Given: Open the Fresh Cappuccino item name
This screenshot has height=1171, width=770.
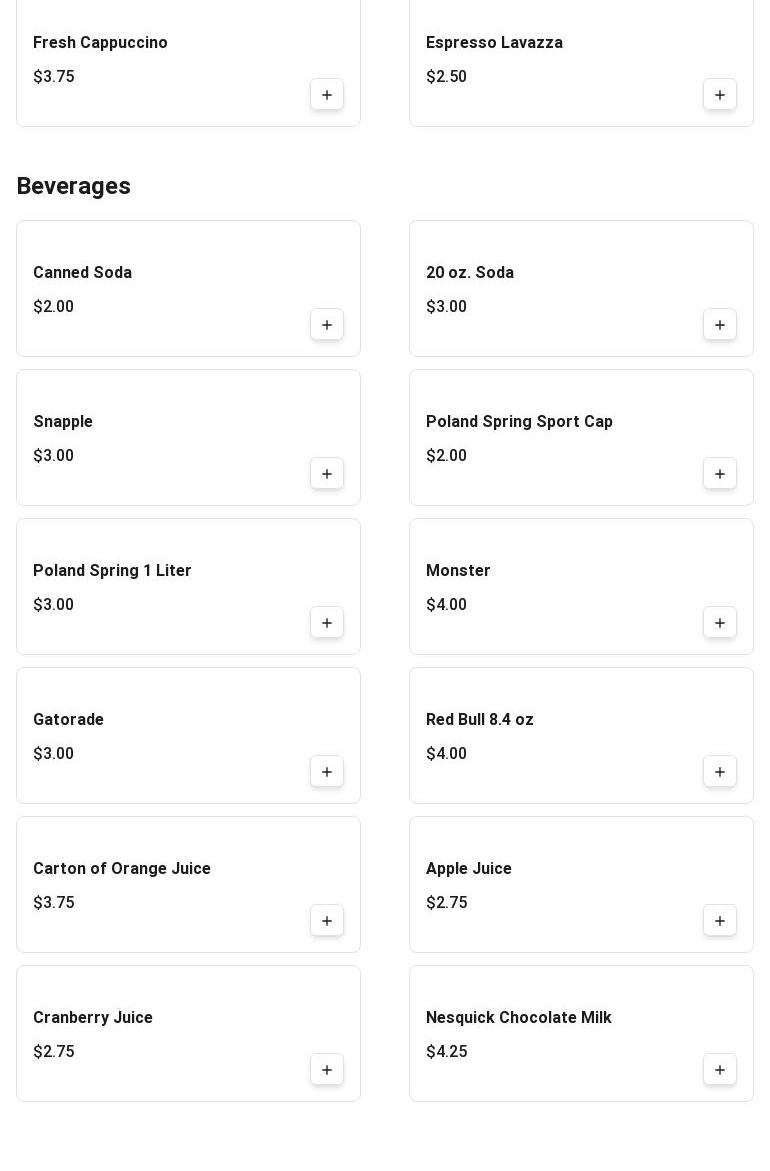Looking at the screenshot, I should tap(100, 43).
